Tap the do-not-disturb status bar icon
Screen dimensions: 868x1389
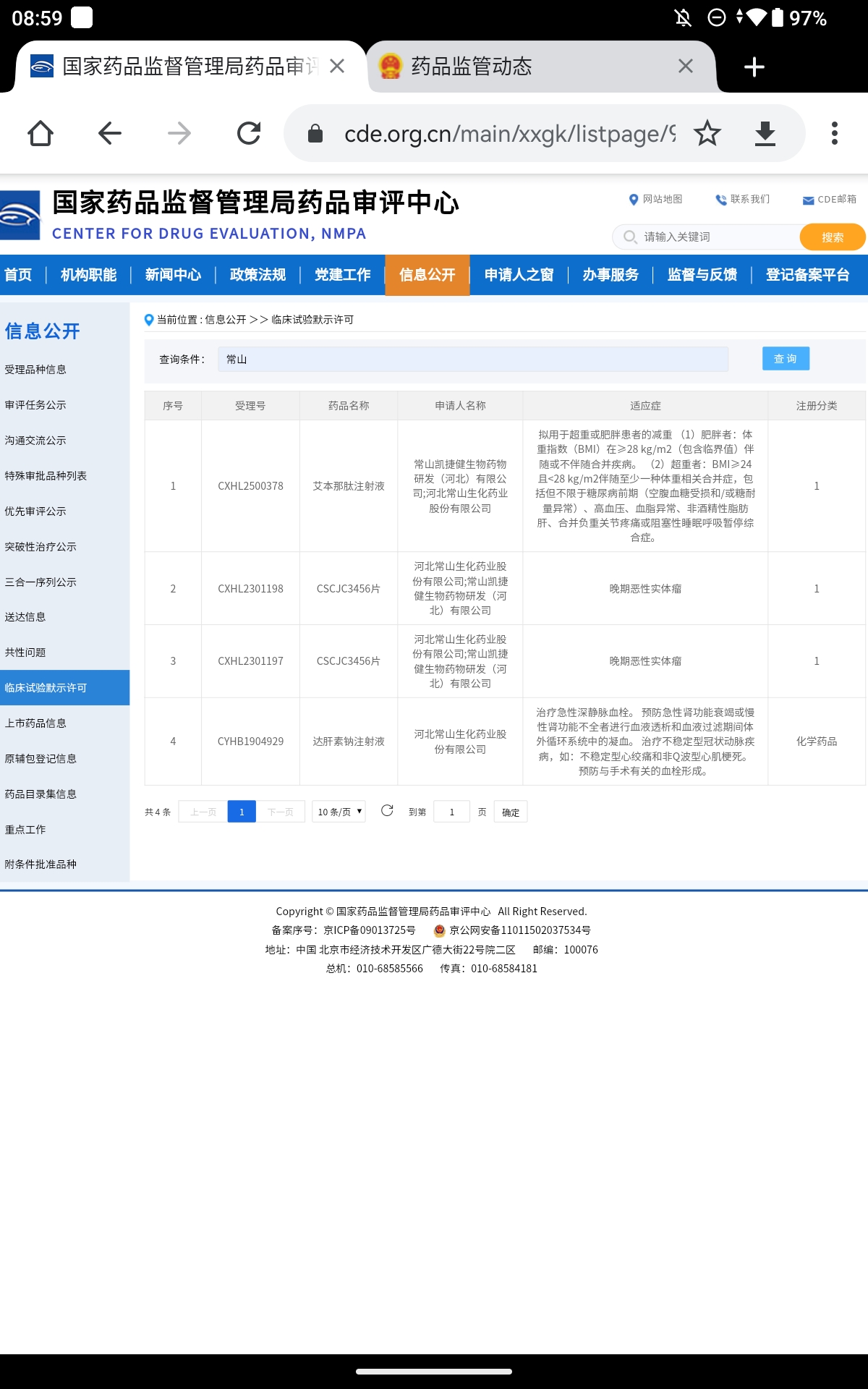(x=716, y=17)
